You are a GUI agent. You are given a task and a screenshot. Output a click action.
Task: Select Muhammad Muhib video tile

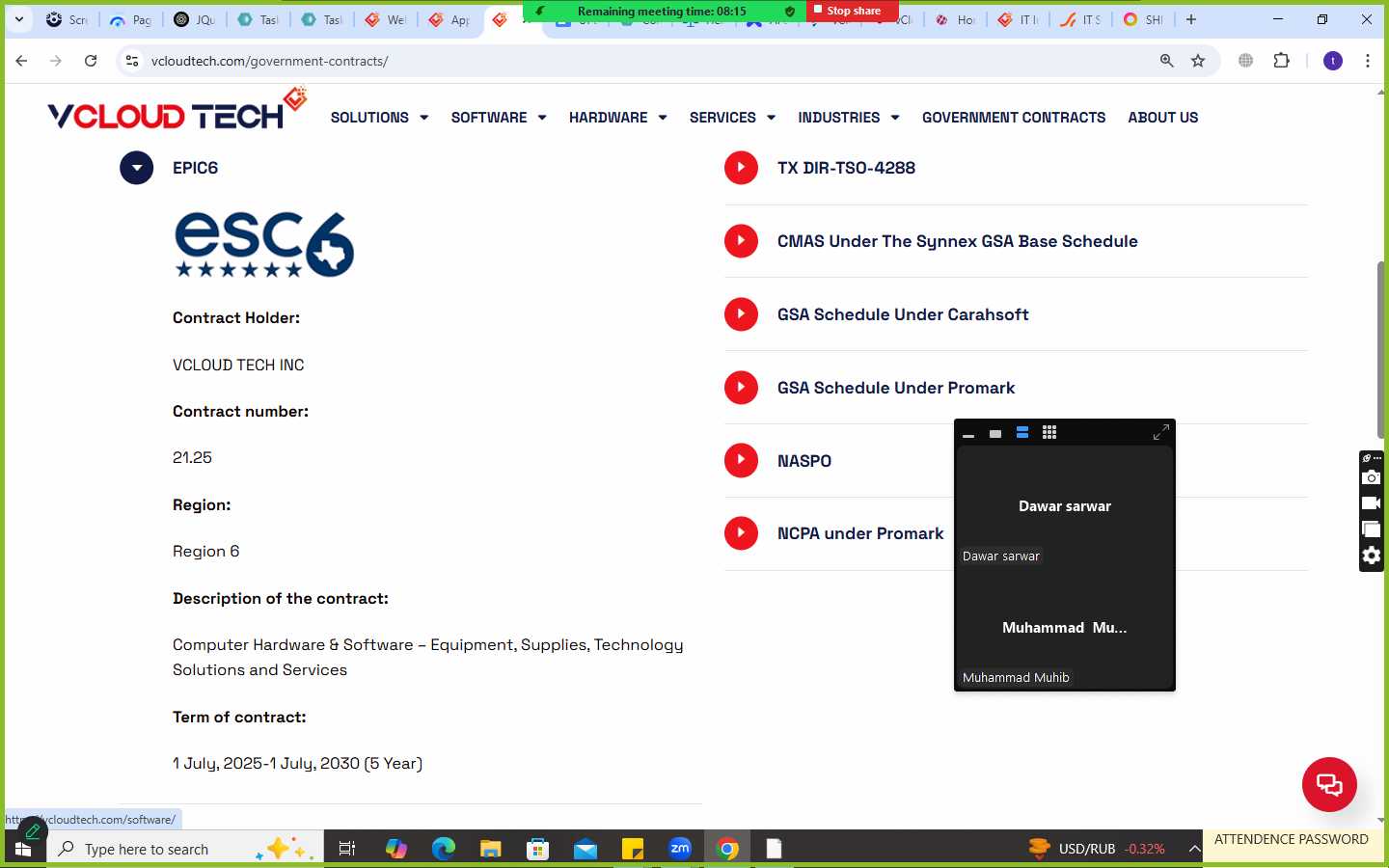point(1065,628)
